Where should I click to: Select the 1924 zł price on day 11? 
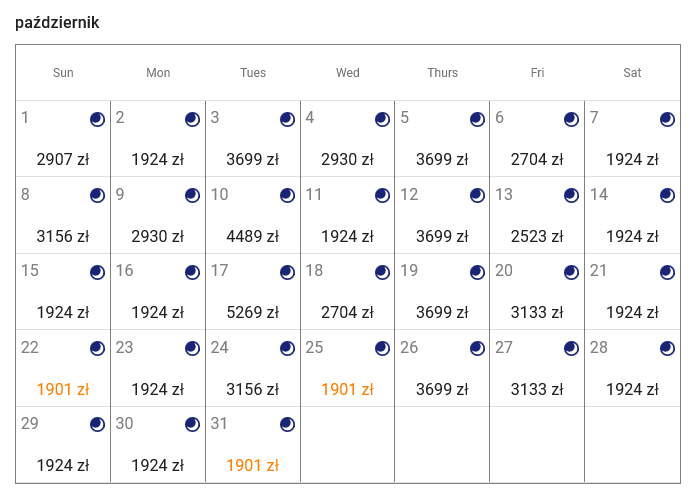347,237
